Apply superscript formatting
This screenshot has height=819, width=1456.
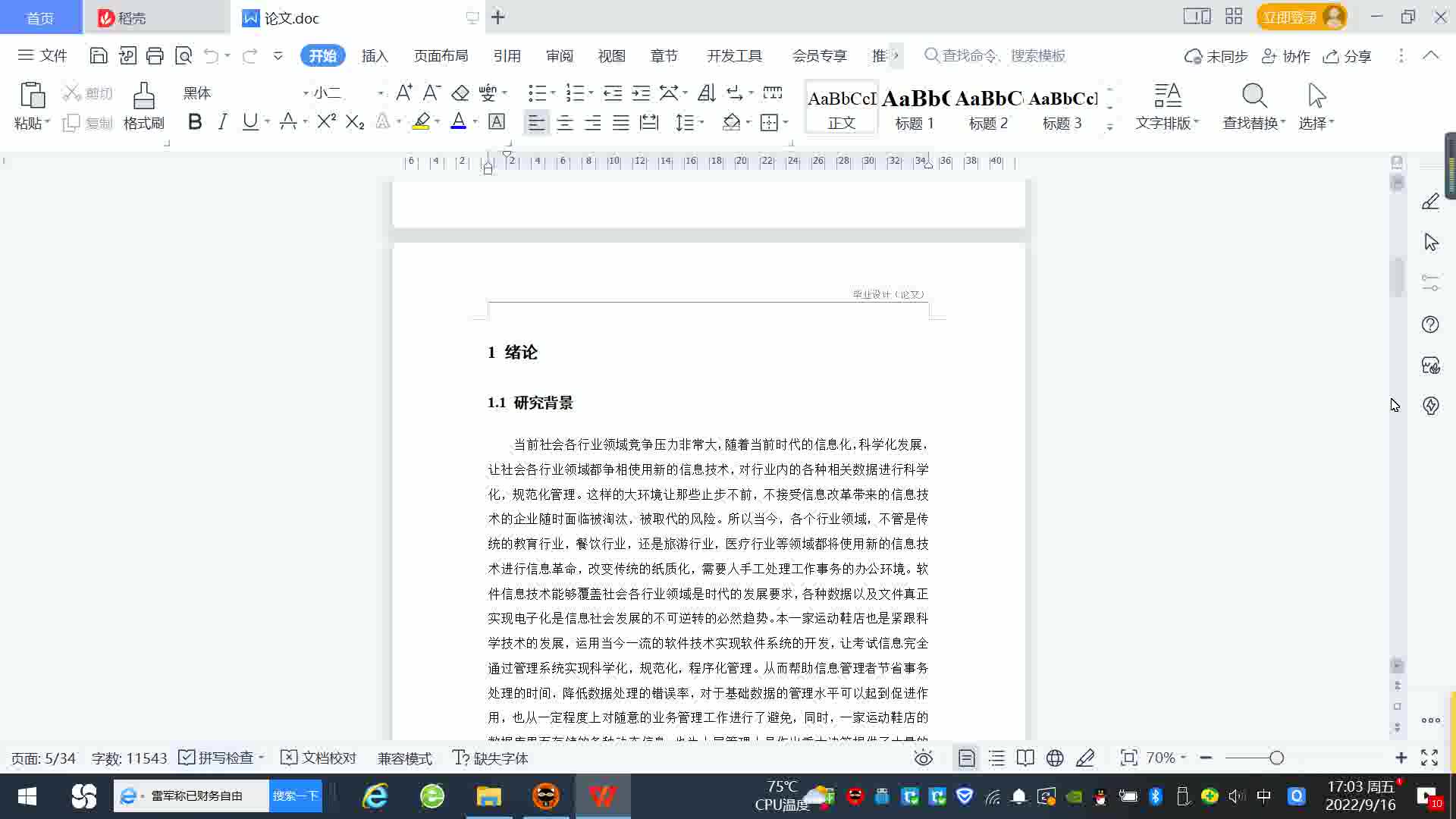pos(326,122)
